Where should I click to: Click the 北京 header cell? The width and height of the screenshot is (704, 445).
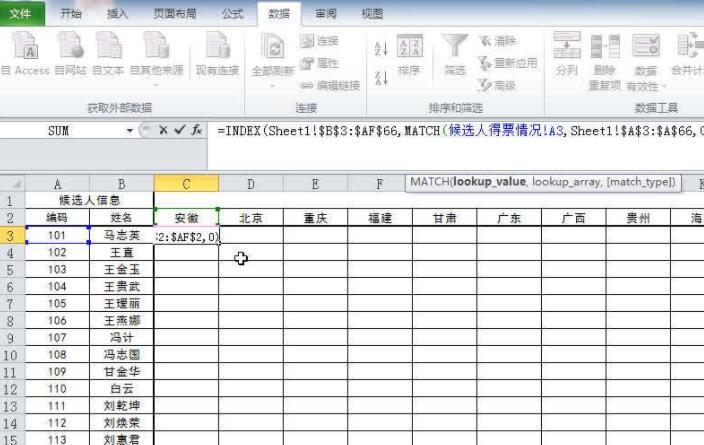251,218
